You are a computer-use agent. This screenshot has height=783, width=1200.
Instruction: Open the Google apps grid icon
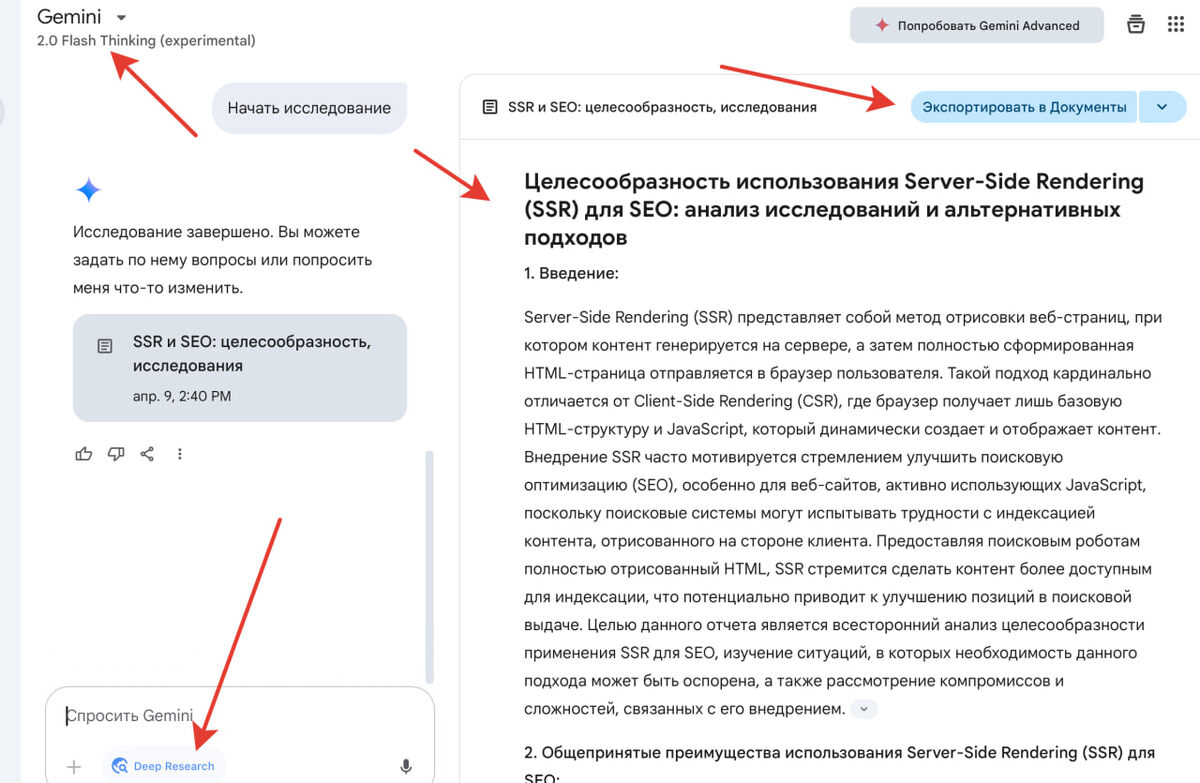click(1176, 25)
